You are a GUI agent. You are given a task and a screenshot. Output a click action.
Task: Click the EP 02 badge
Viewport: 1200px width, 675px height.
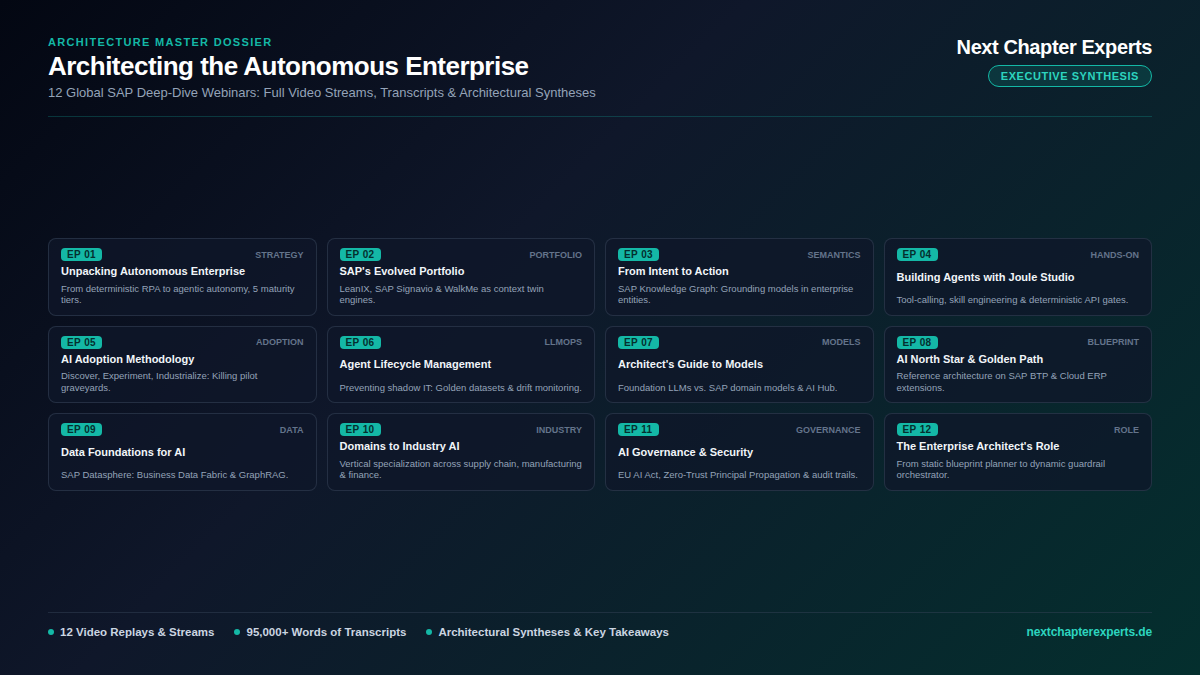pyautogui.click(x=360, y=255)
